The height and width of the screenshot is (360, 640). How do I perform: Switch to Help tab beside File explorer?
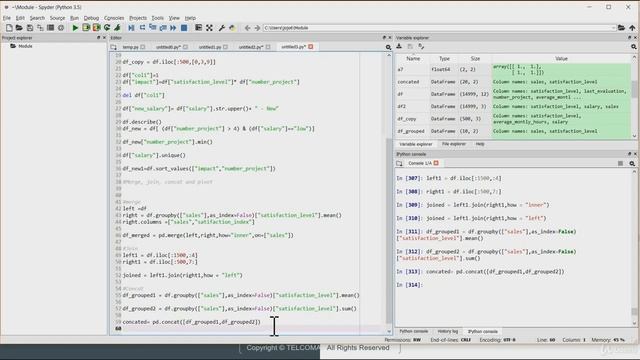[x=480, y=144]
